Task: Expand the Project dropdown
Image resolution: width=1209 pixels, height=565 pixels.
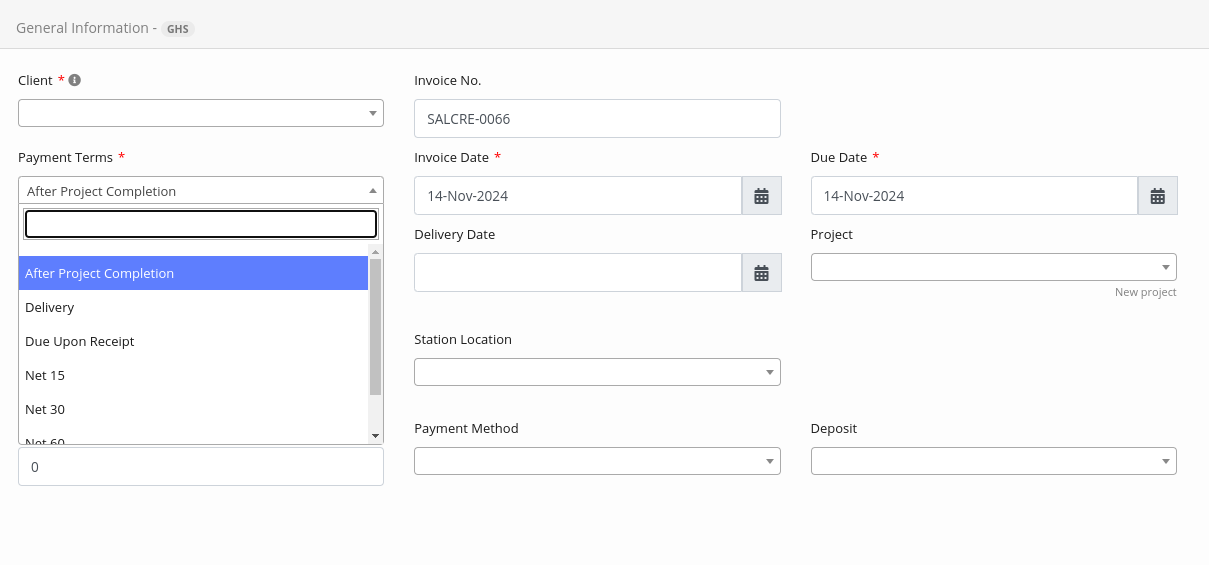Action: pyautogui.click(x=993, y=267)
